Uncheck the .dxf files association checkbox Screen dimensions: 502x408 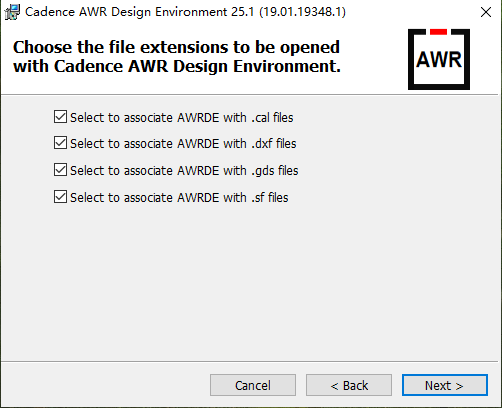click(60, 143)
